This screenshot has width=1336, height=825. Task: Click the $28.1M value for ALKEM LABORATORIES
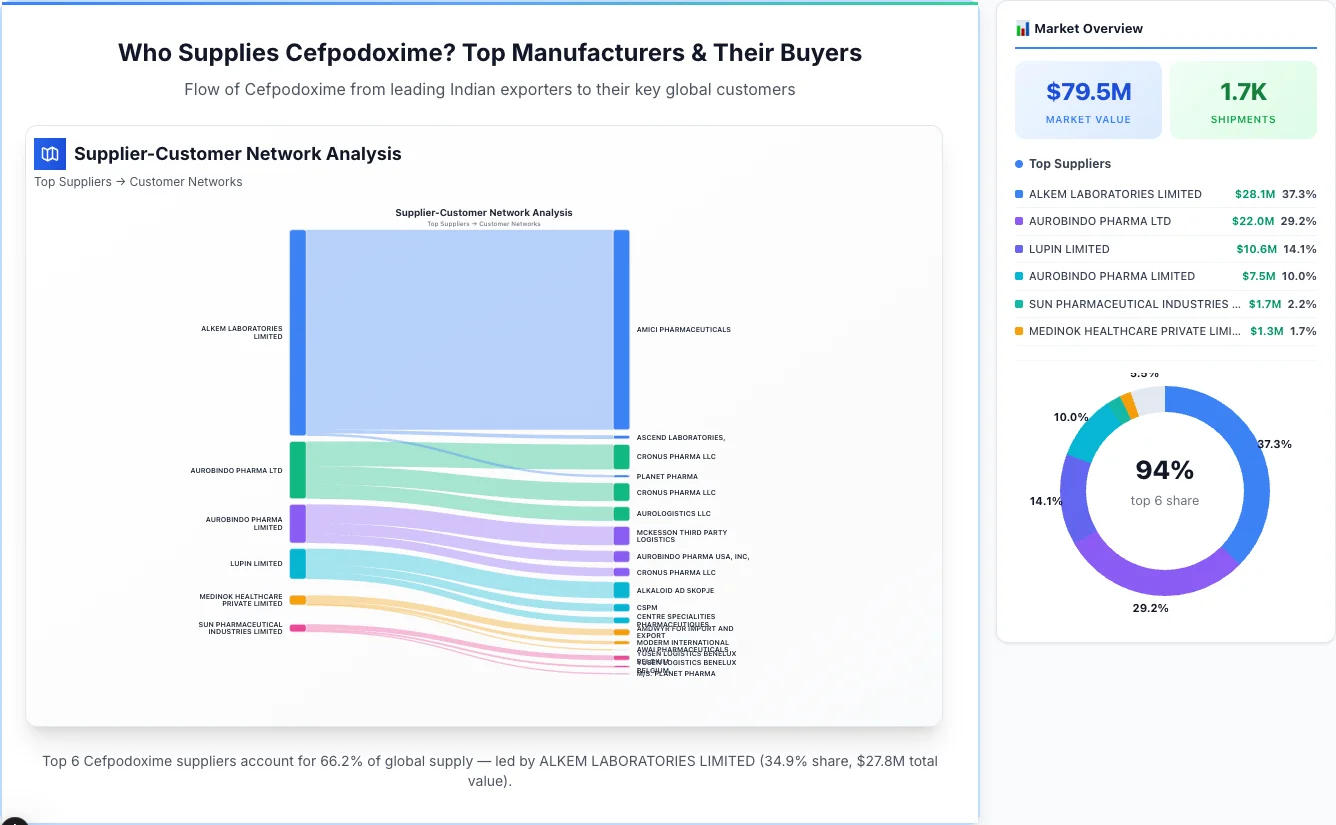[x=1253, y=194]
